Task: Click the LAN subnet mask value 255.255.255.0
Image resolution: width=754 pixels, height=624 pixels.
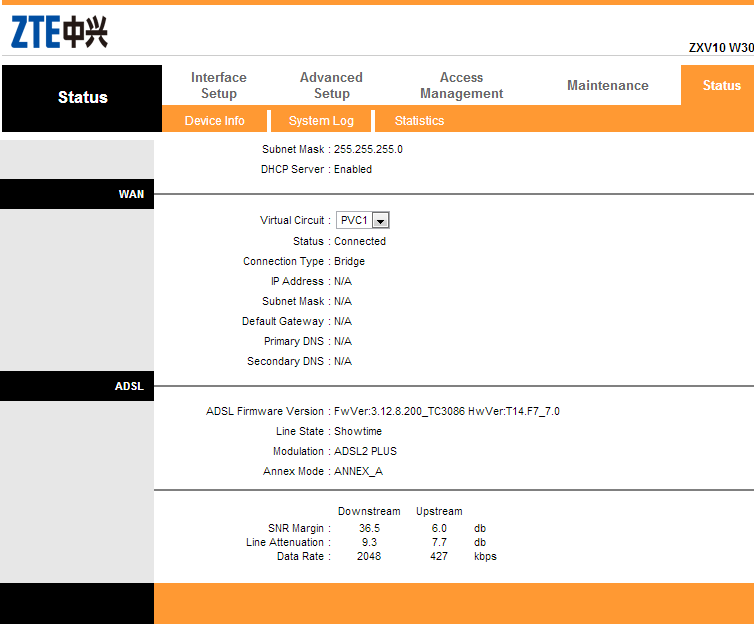Action: point(368,150)
